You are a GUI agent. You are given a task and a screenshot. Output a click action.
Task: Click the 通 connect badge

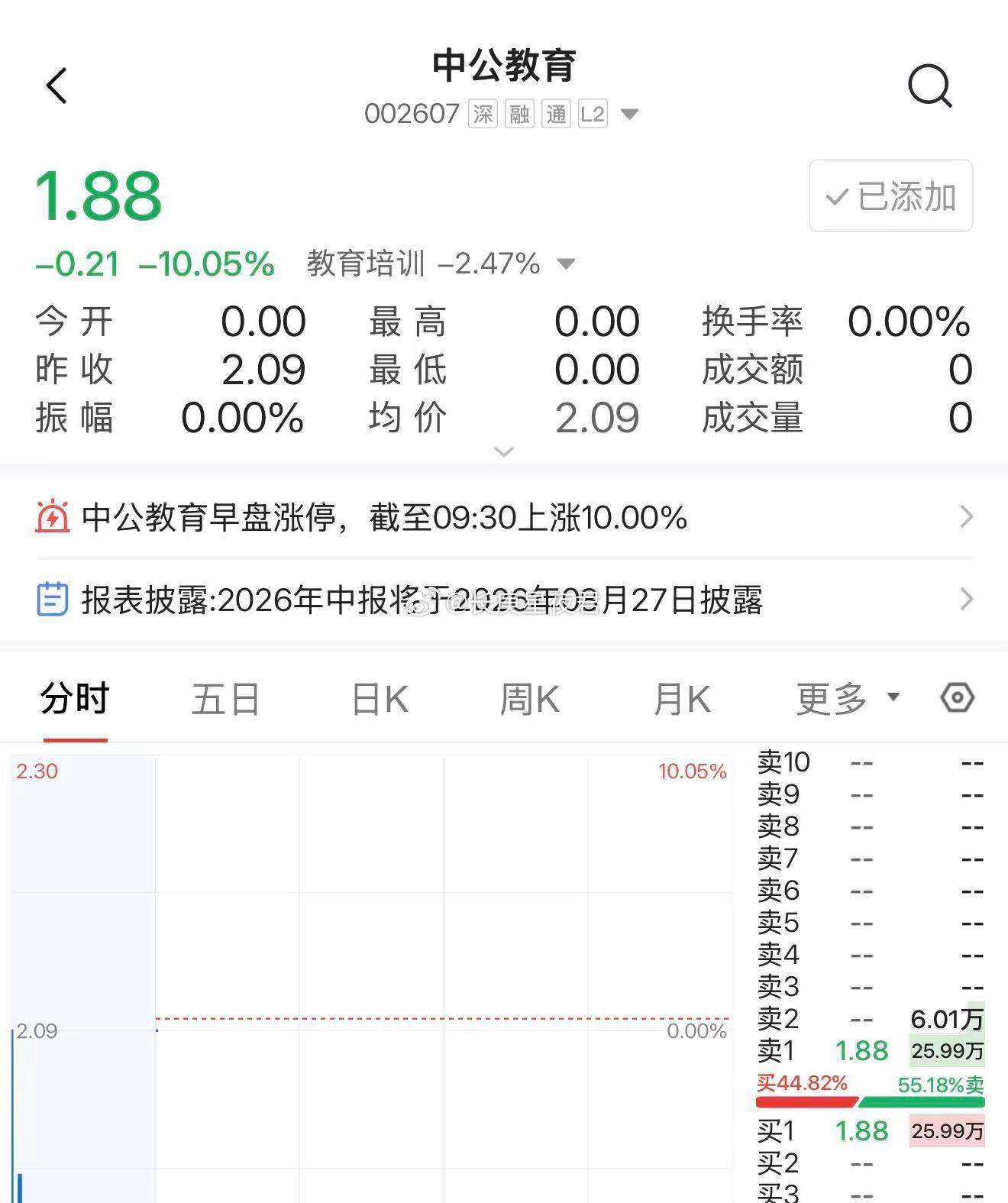click(556, 115)
